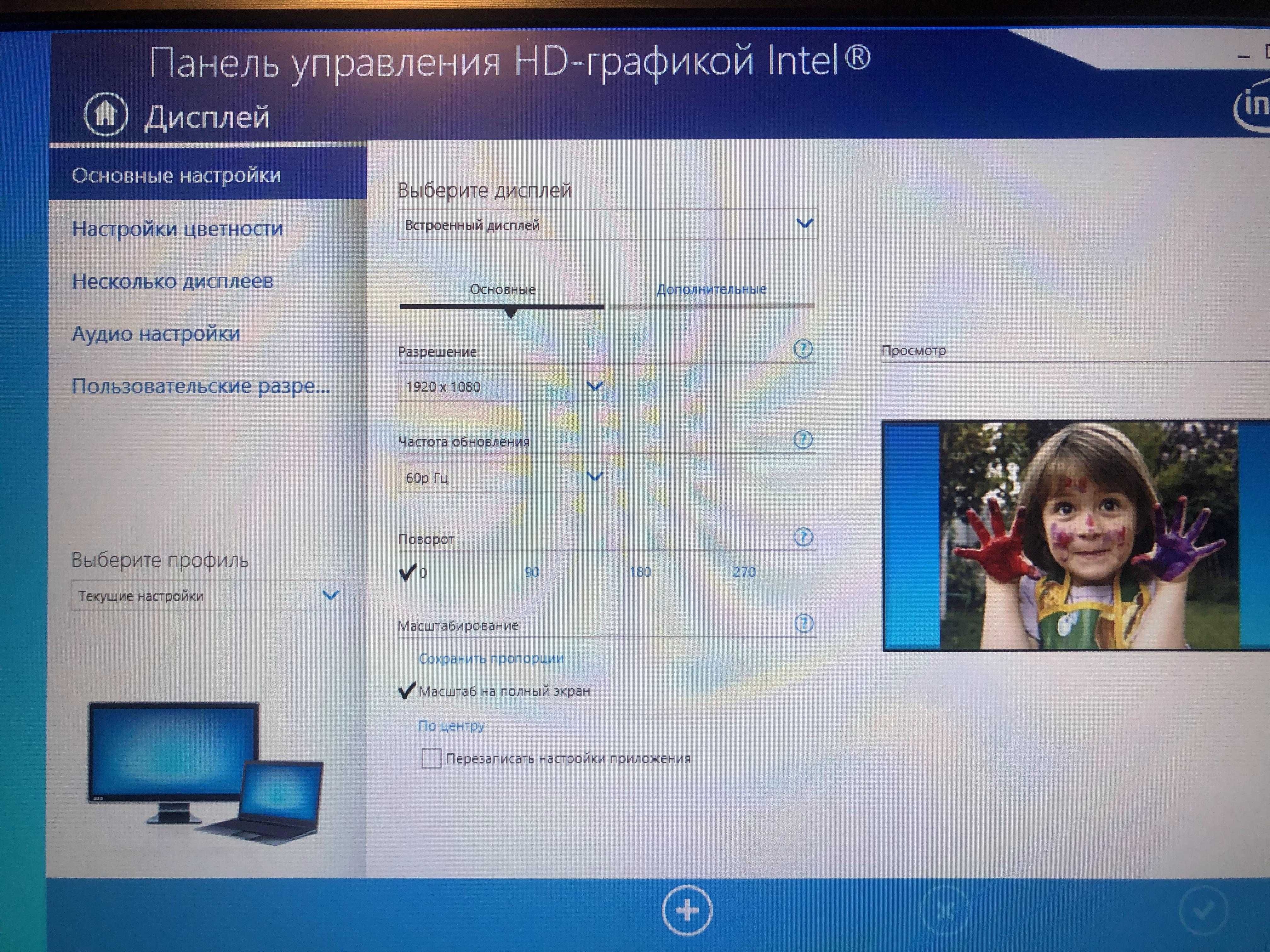Click the plus save-profile icon at bottom
This screenshot has height=952, width=1270.
click(x=687, y=910)
